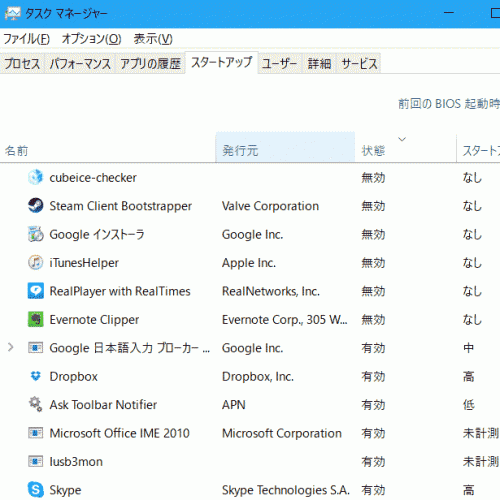Click the 高 impact of Skype
Image resolution: width=500 pixels, height=500 pixels.
[x=469, y=490]
